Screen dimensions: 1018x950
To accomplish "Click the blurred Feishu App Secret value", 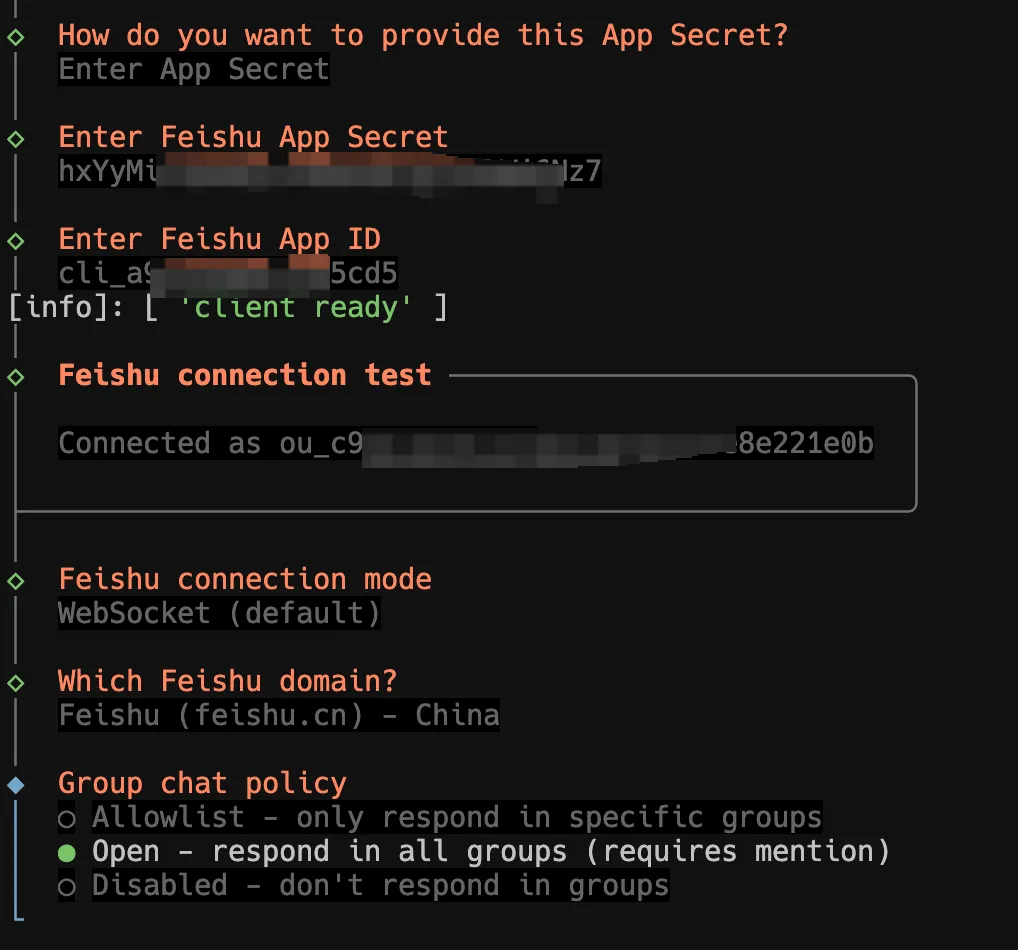I will pyautogui.click(x=330, y=172).
